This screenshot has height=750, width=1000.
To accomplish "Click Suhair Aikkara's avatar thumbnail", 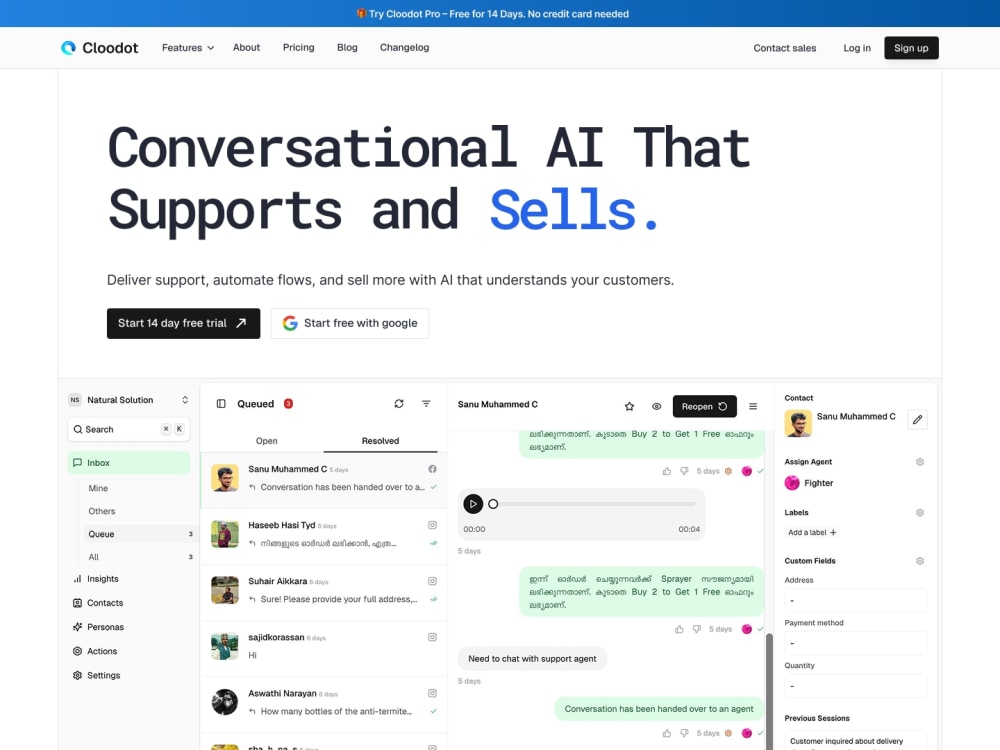I will pyautogui.click(x=224, y=590).
